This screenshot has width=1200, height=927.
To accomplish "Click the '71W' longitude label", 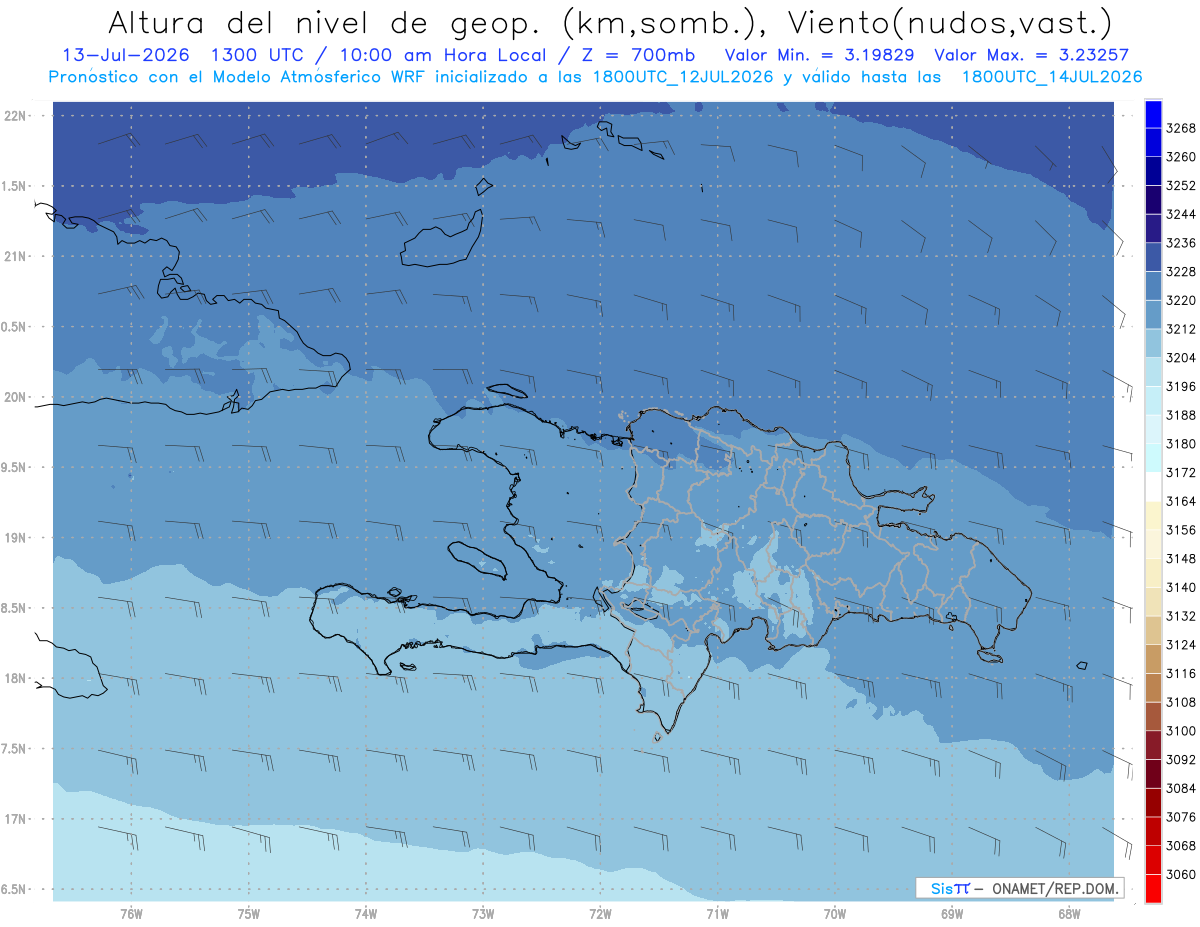I will tap(717, 914).
